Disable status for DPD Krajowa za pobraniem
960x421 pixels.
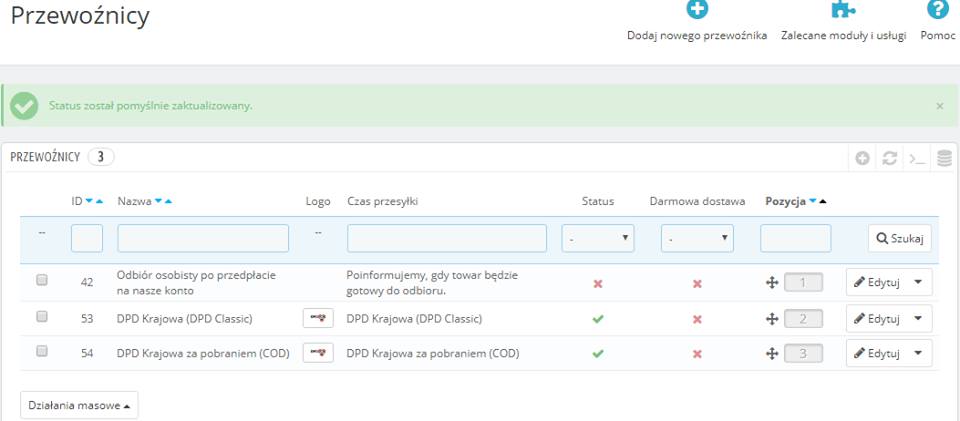(598, 354)
